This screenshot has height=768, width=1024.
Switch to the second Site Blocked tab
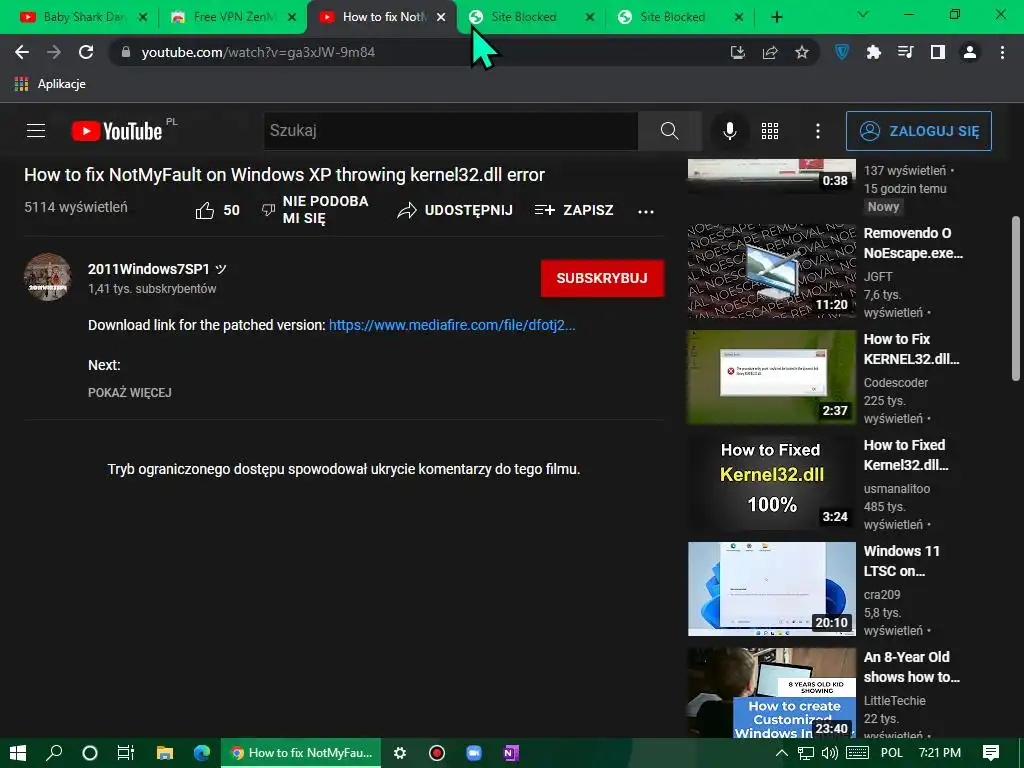(680, 17)
